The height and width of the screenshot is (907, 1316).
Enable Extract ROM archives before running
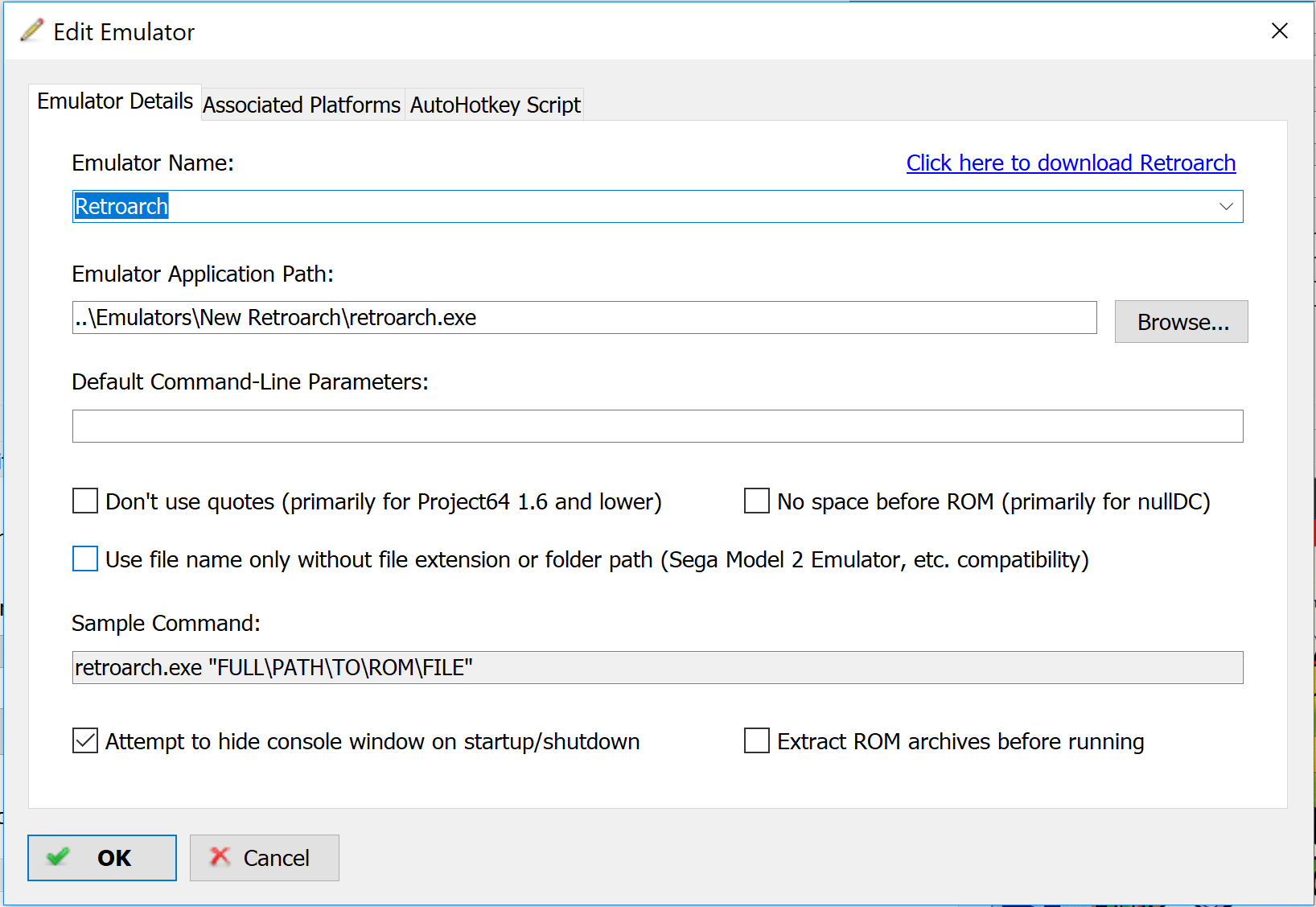757,740
